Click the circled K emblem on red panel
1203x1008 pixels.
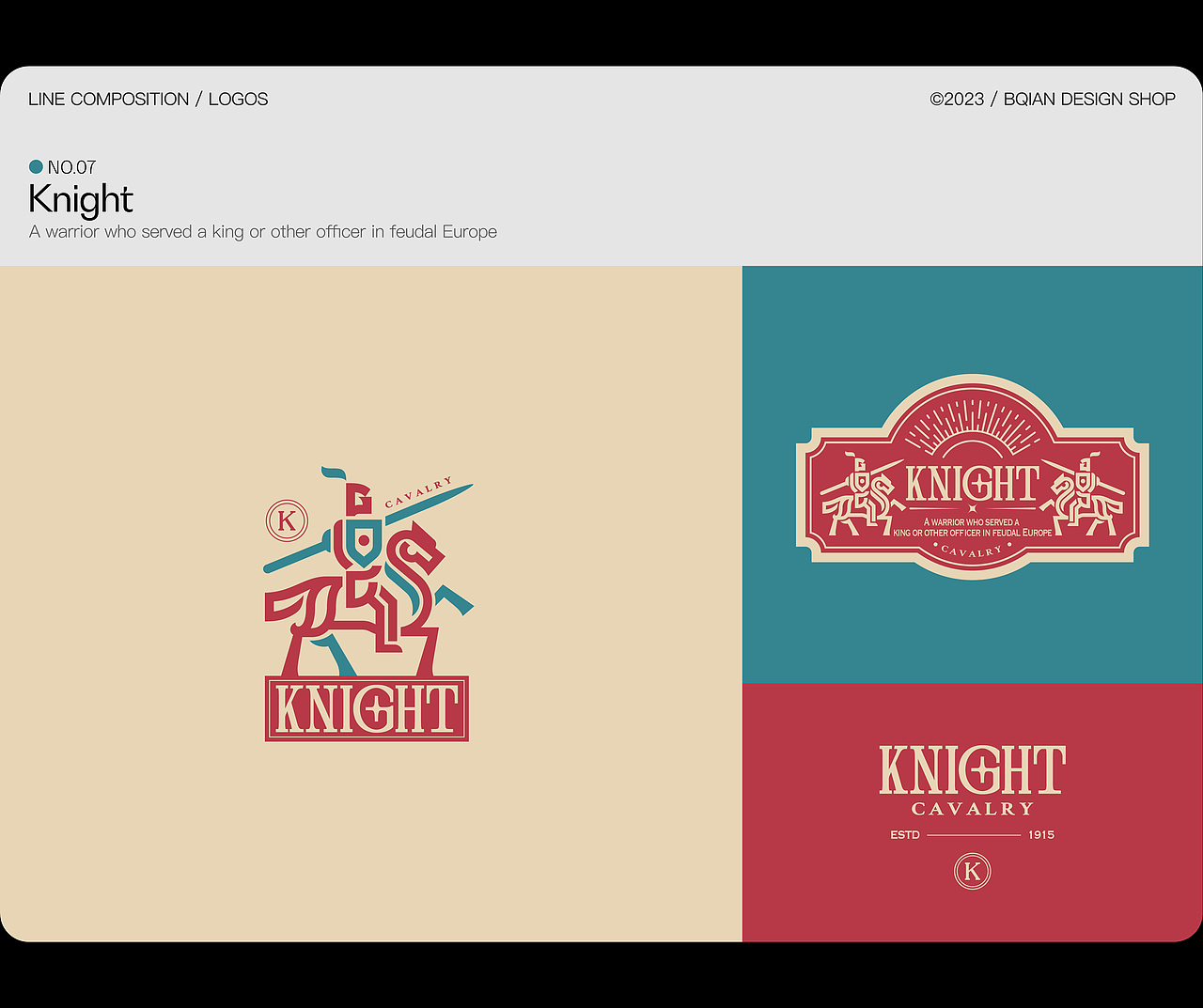tap(973, 872)
